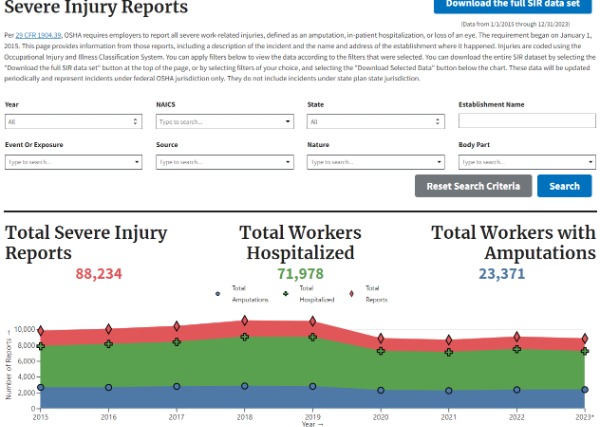Select 2017 Amputations circle marker

click(x=176, y=387)
